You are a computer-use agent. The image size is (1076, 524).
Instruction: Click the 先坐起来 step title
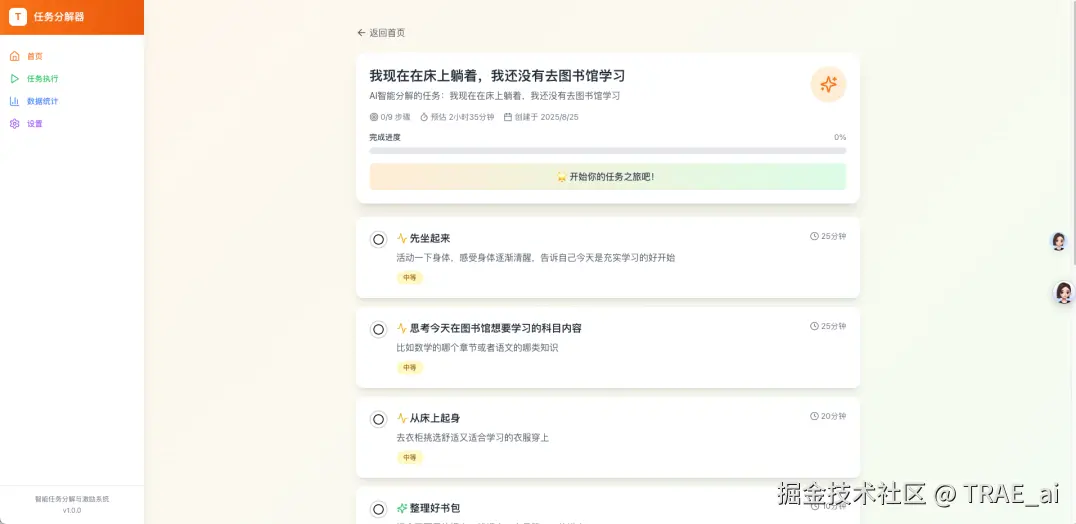point(430,238)
